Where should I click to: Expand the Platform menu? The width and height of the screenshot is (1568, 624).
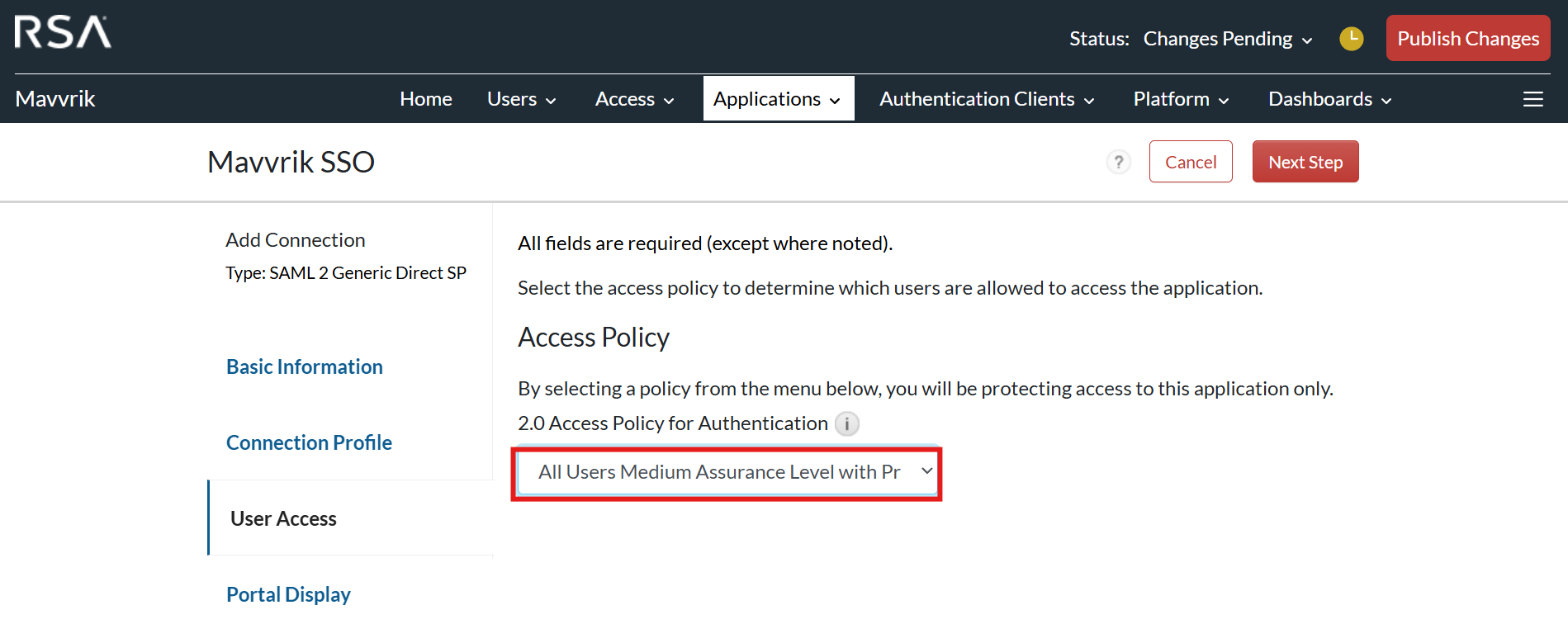point(1181,99)
